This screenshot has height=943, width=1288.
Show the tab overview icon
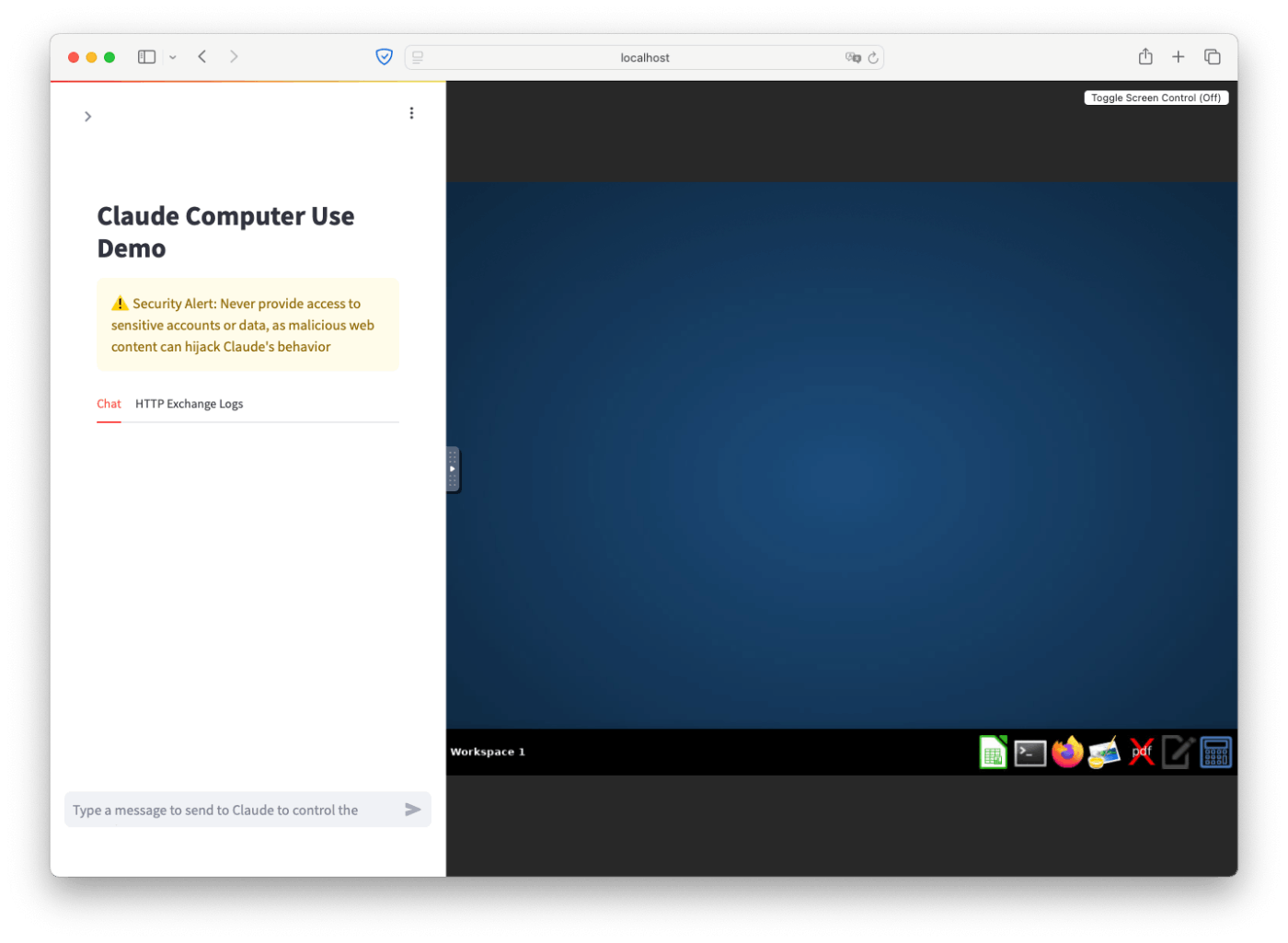[x=1212, y=57]
